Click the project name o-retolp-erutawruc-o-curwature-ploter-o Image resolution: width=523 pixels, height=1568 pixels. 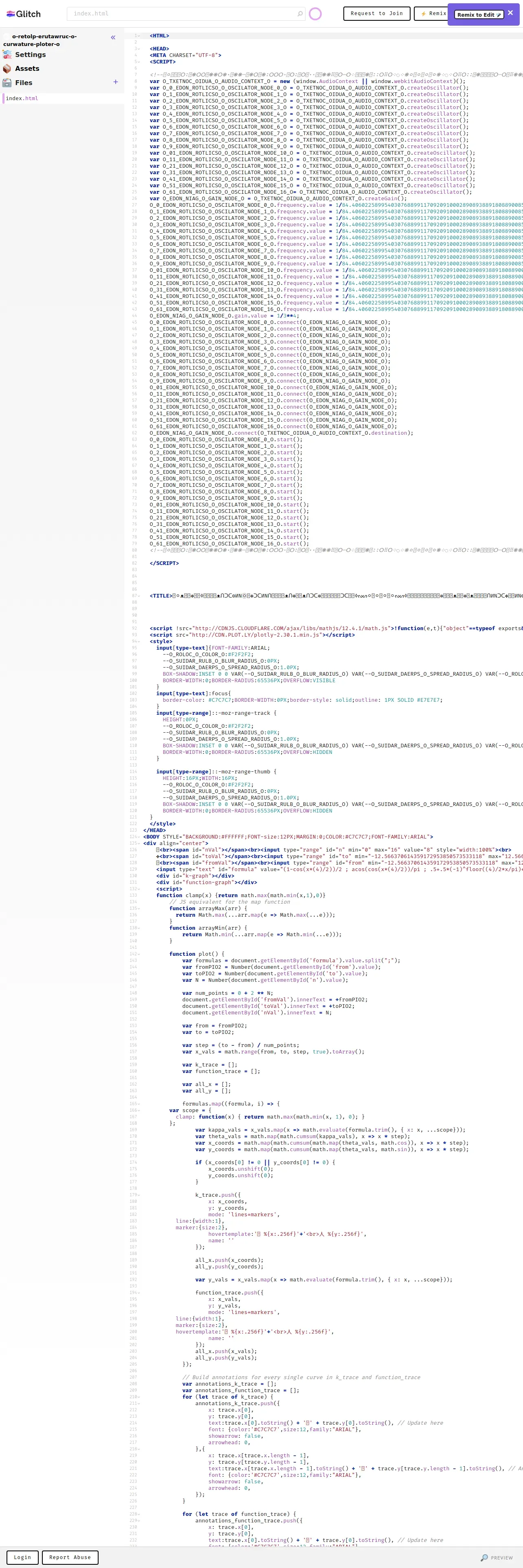[40, 40]
